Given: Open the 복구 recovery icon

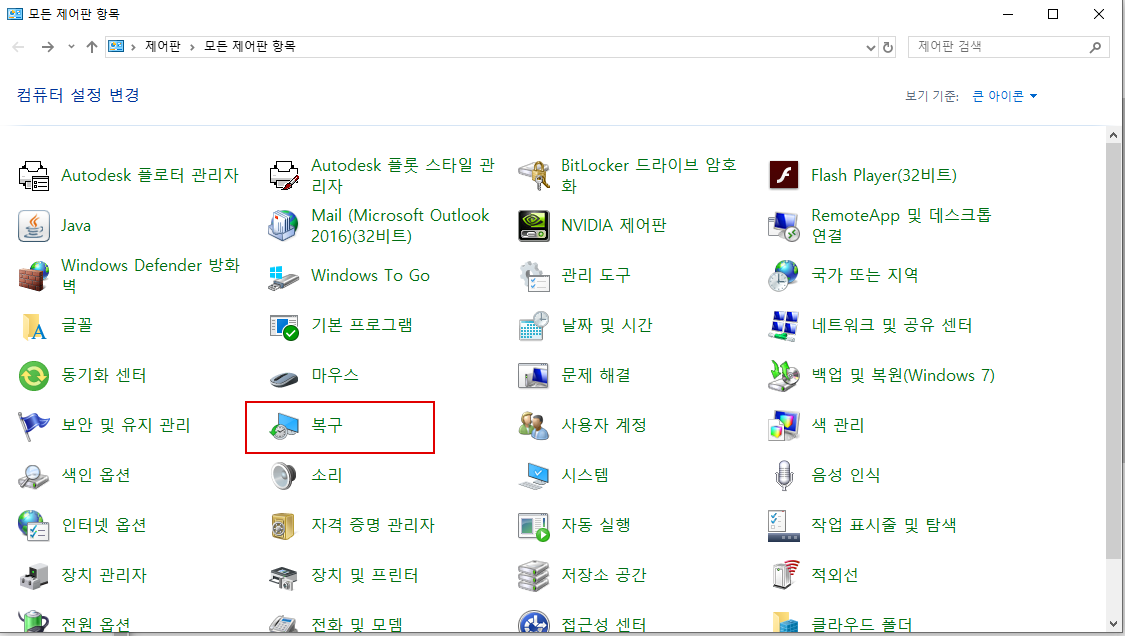Looking at the screenshot, I should click(284, 426).
